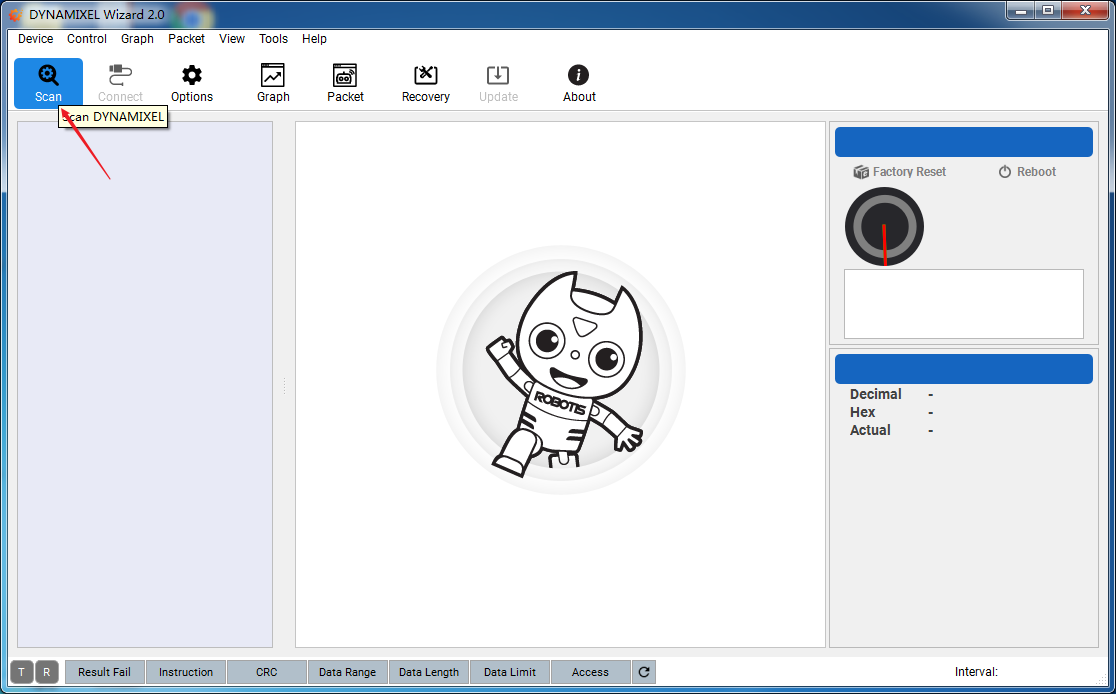The height and width of the screenshot is (694, 1116).
Task: Open Options via the gear icon
Action: (191, 83)
